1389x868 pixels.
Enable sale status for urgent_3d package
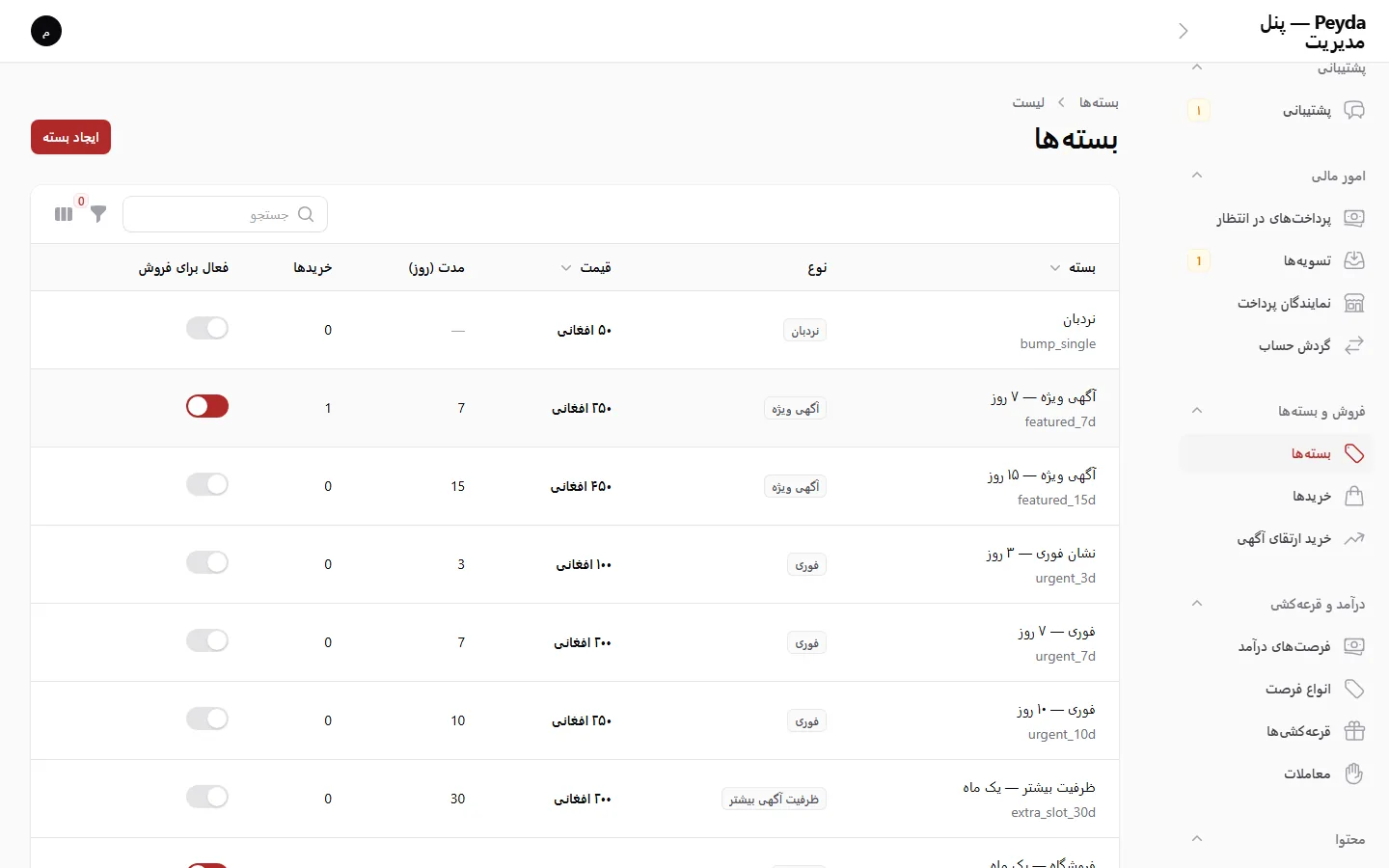207,562
